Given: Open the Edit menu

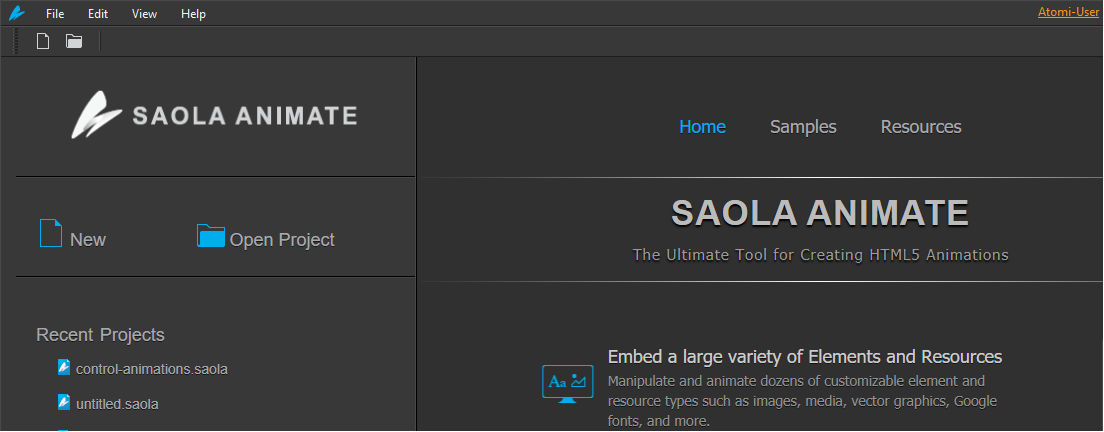Looking at the screenshot, I should (98, 14).
